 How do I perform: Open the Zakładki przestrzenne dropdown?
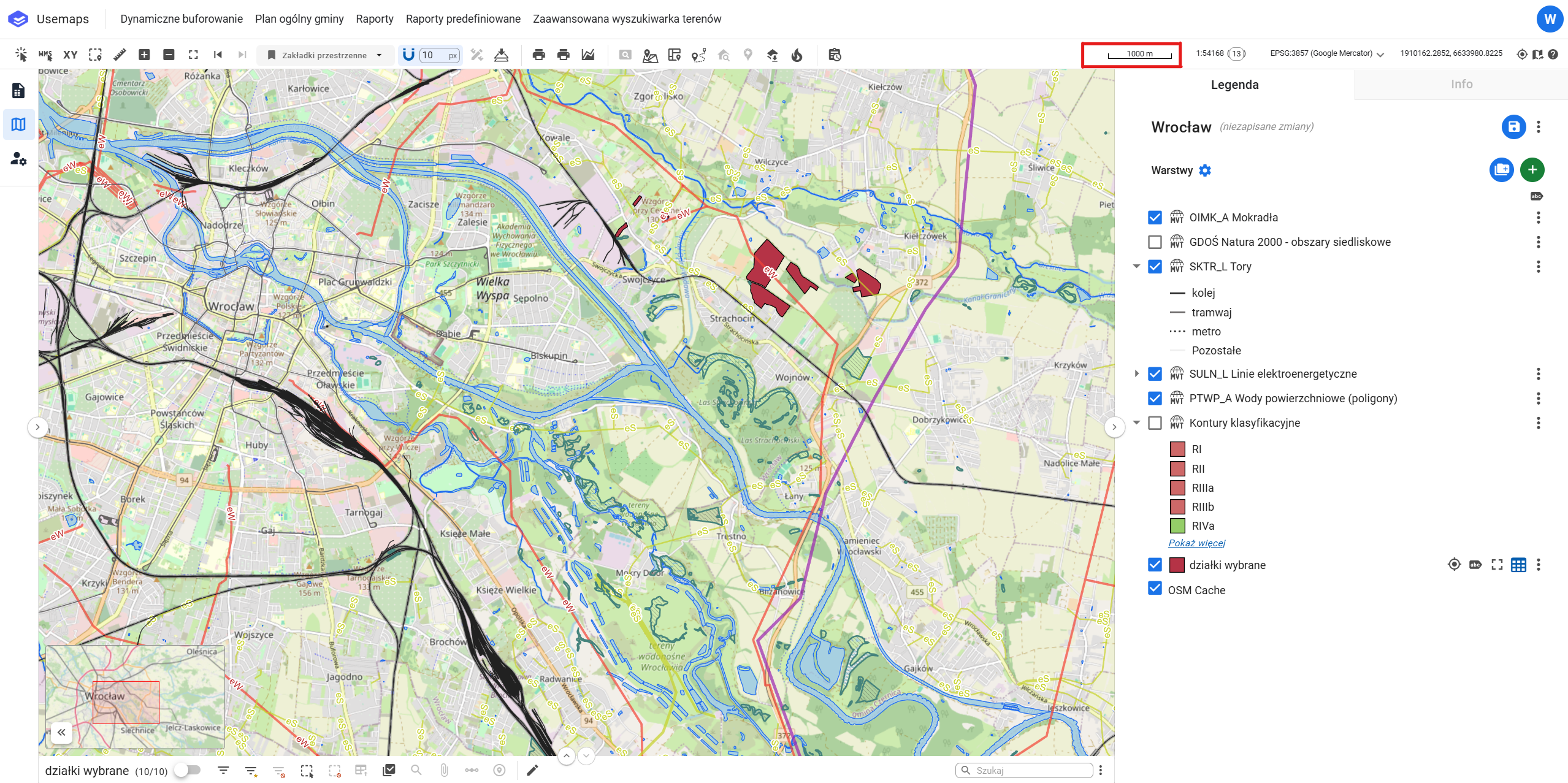coord(325,55)
